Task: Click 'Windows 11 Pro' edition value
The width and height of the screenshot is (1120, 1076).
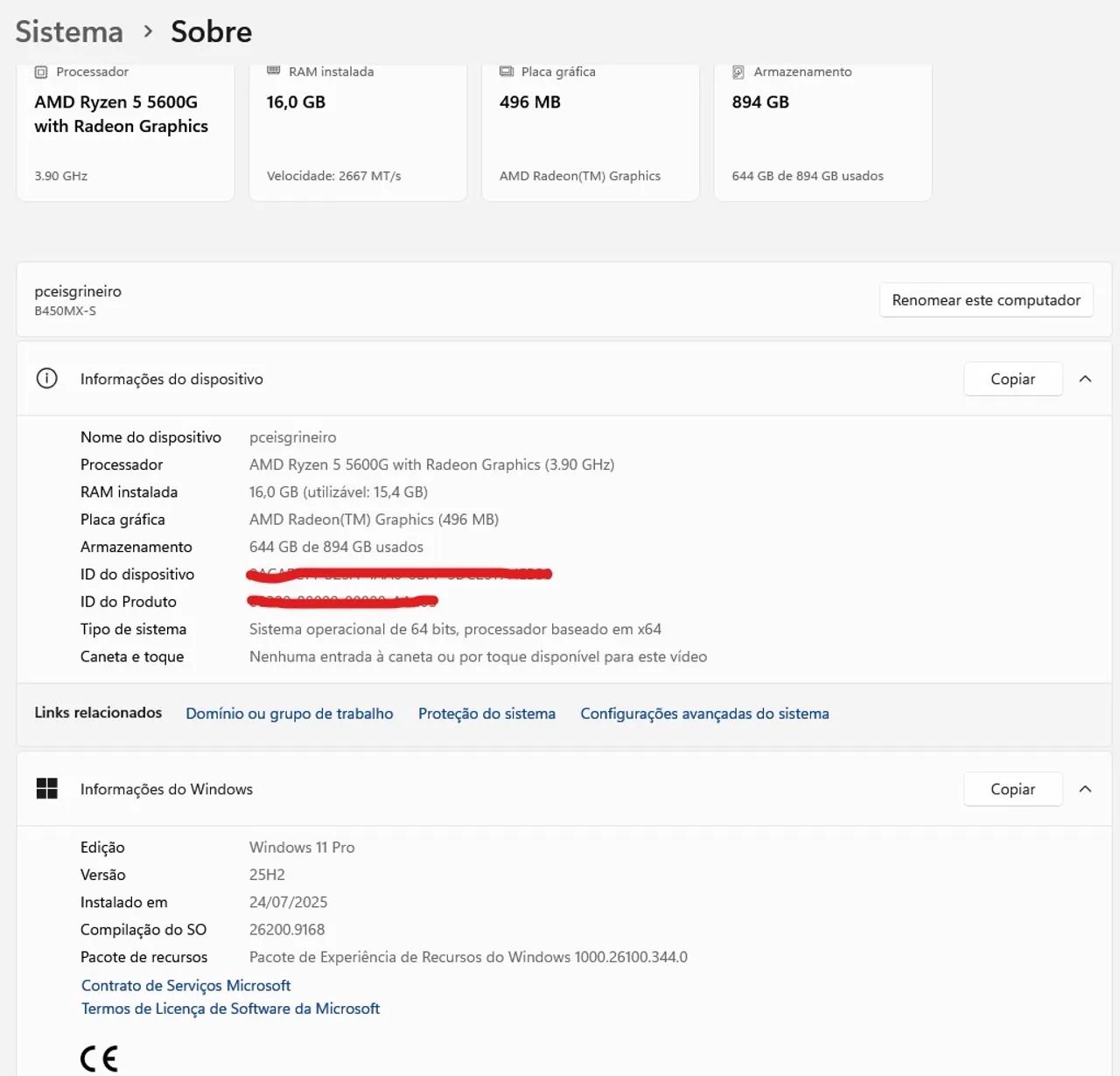Action: 302,848
